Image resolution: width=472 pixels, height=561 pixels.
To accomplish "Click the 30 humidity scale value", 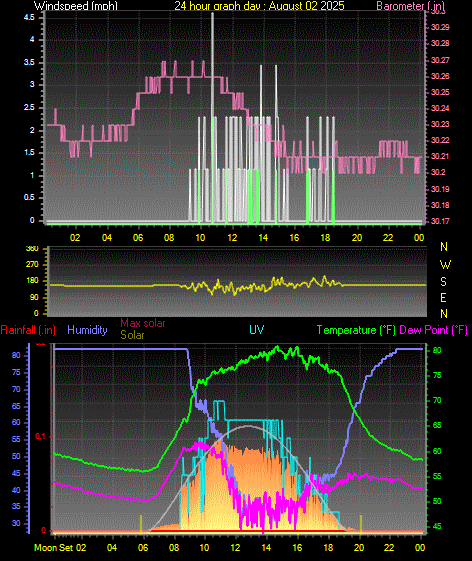I will point(16,524).
